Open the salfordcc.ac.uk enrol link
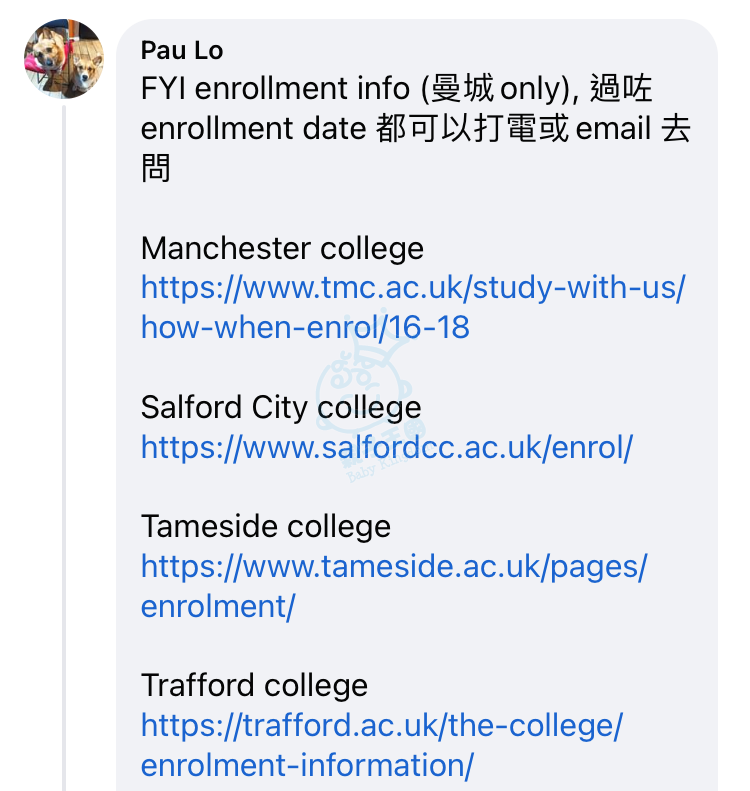Viewport: 750px width, 791px height. [386, 448]
